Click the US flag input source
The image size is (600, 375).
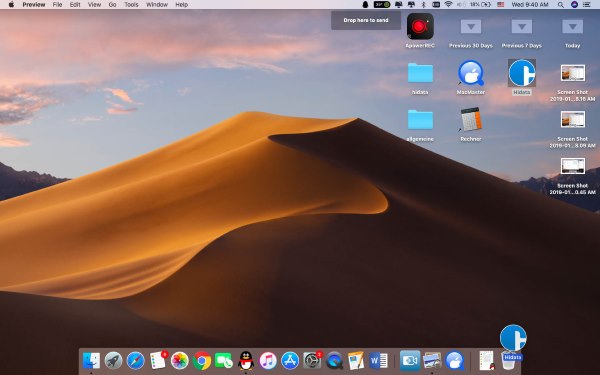point(501,5)
